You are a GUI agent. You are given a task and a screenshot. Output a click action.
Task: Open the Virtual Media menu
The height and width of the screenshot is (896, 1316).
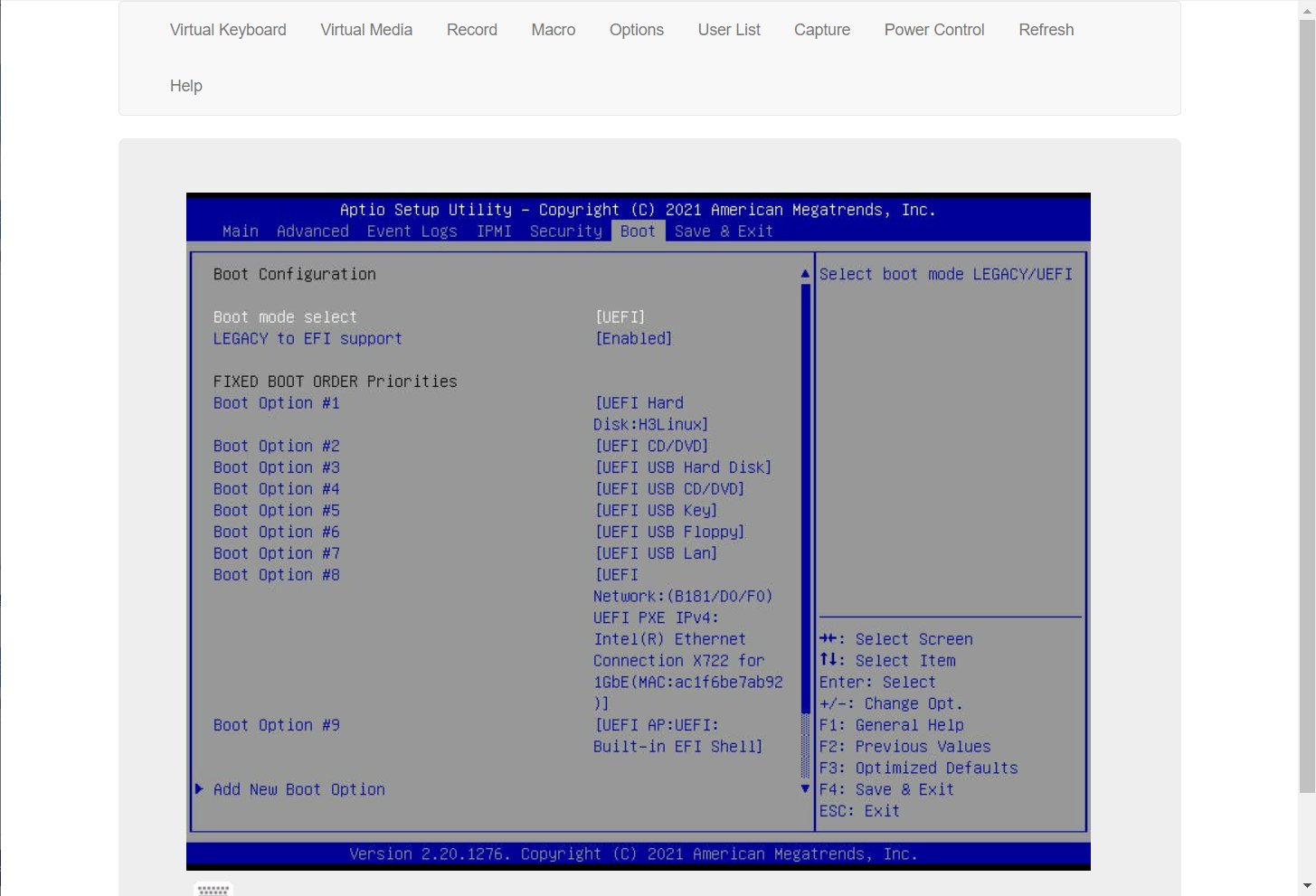tap(366, 30)
